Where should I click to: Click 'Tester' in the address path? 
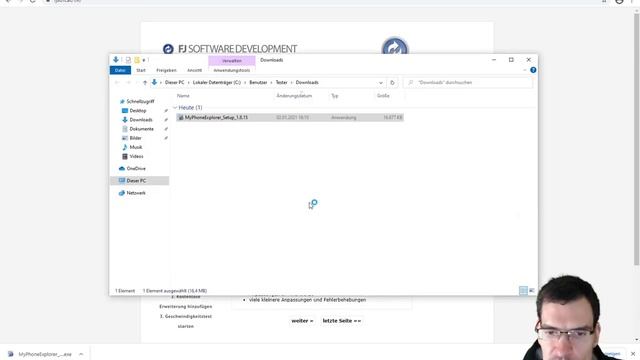point(282,82)
